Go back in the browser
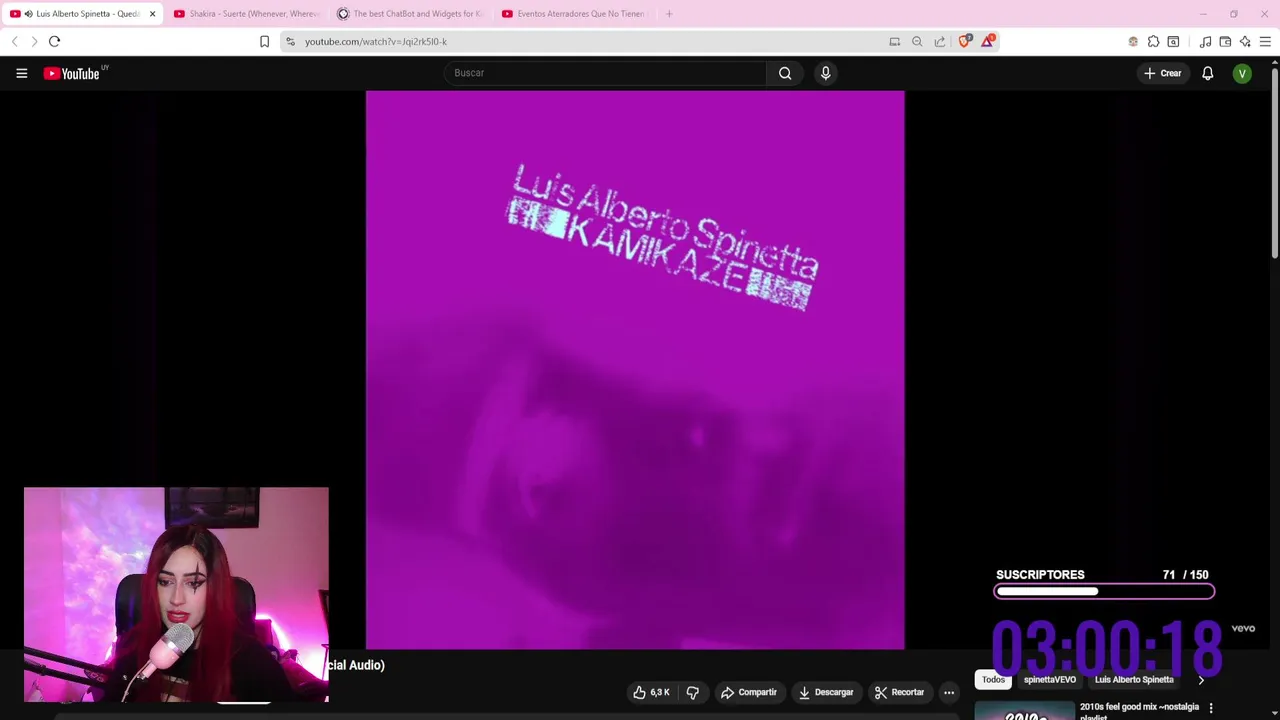 pos(14,41)
